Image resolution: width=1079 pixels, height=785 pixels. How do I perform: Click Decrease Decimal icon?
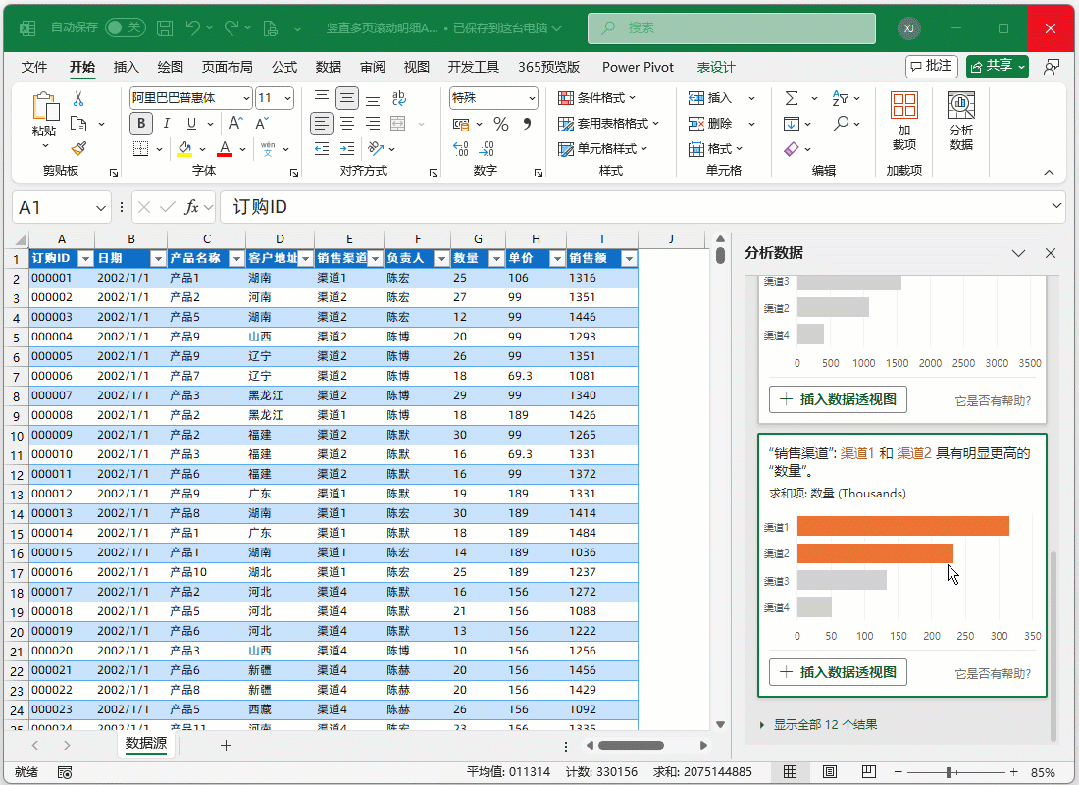pyautogui.click(x=487, y=149)
